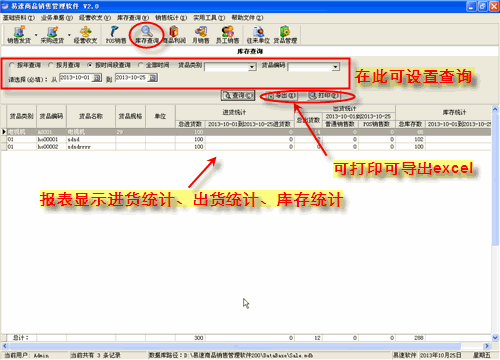
Task: Select the 全部时间 radio button
Action: click(140, 65)
